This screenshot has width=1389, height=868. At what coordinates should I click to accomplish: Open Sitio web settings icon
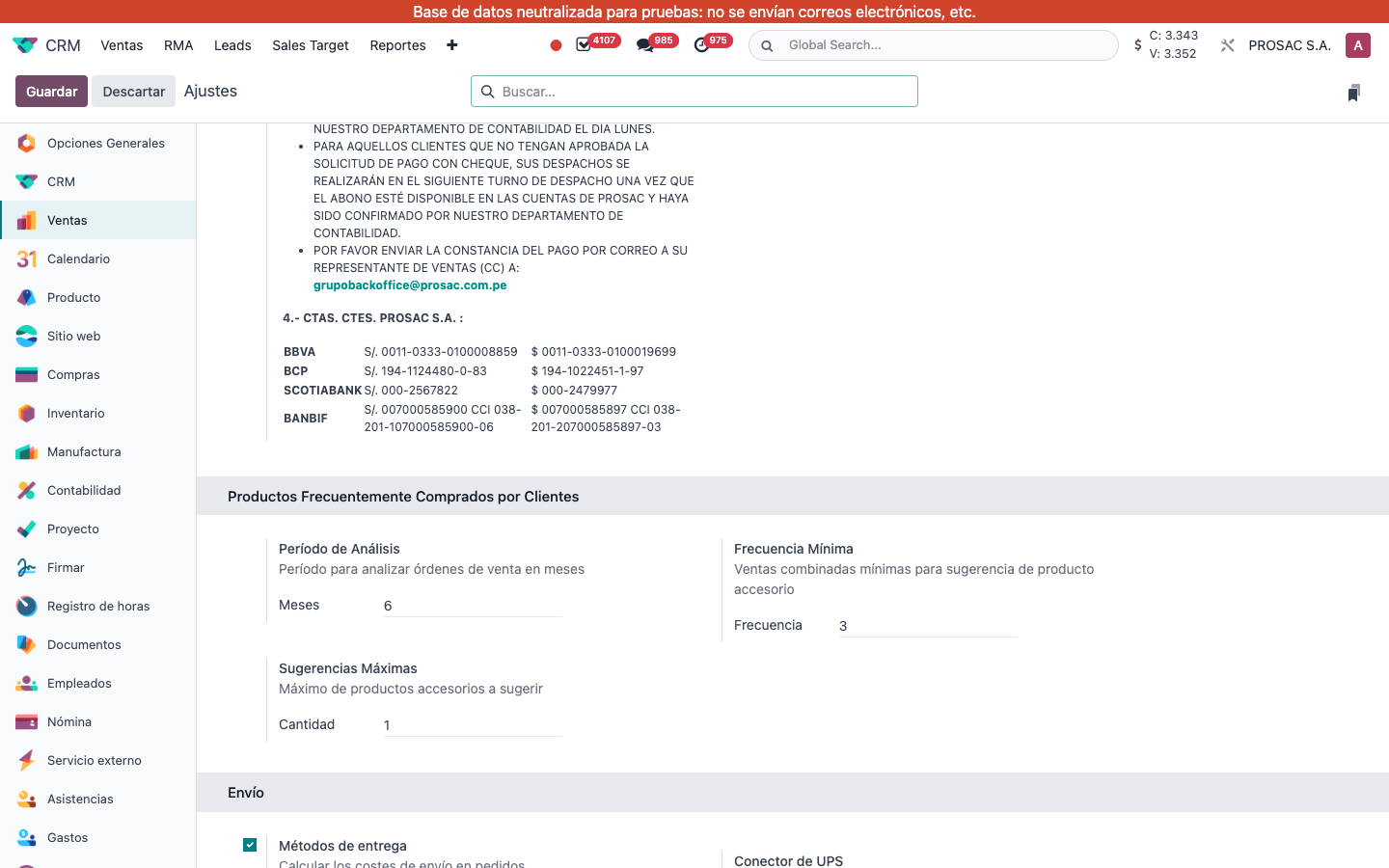click(x=27, y=336)
